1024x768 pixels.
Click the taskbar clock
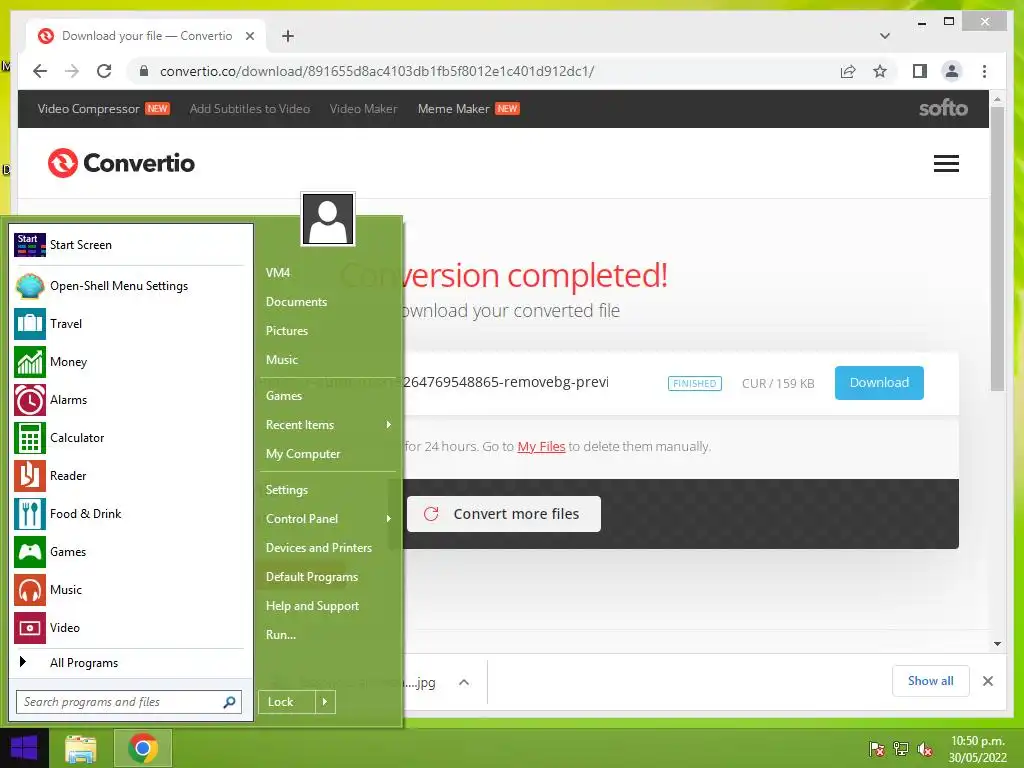tap(977, 749)
